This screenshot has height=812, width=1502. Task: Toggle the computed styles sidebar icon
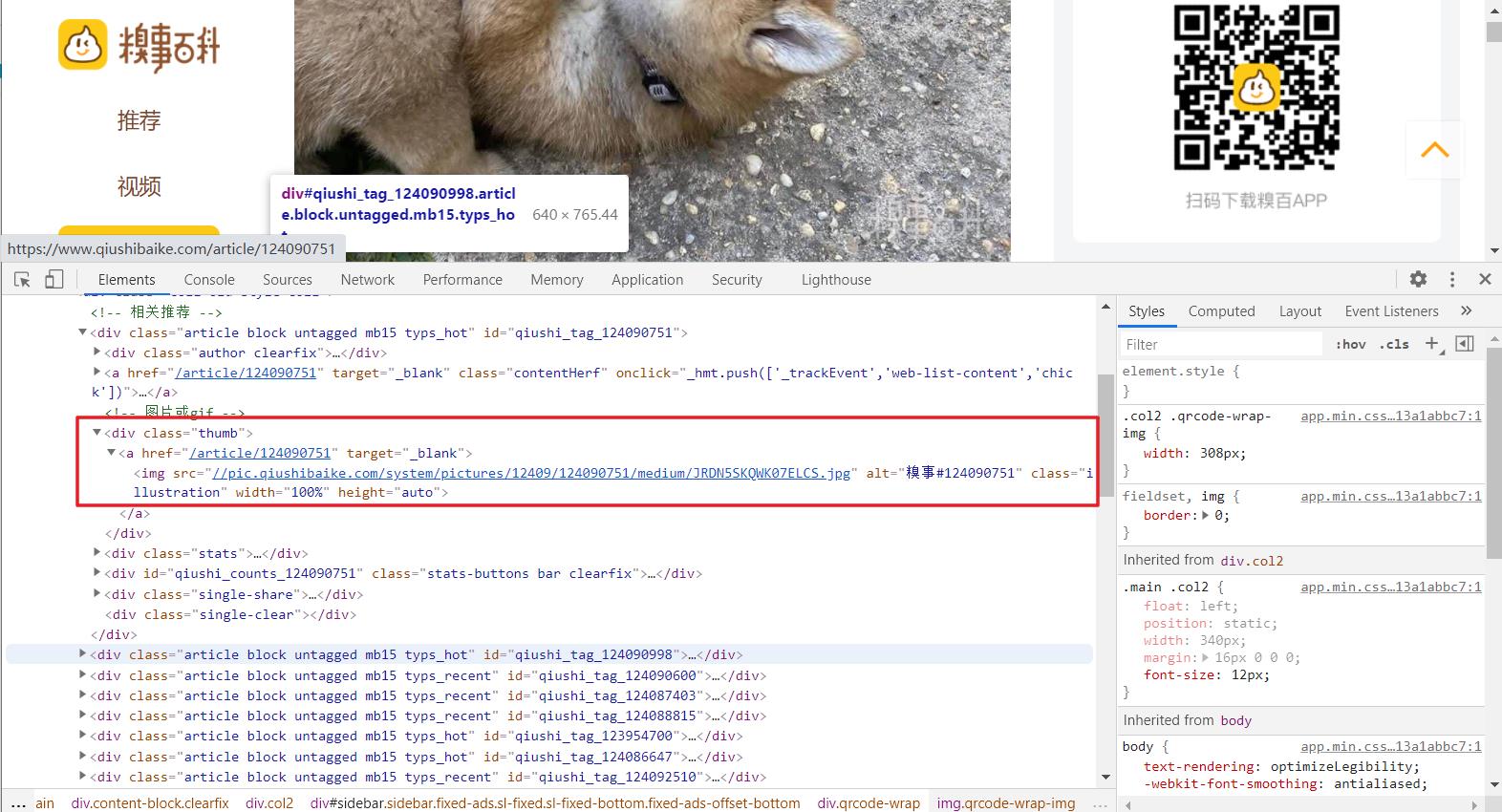click(1465, 344)
